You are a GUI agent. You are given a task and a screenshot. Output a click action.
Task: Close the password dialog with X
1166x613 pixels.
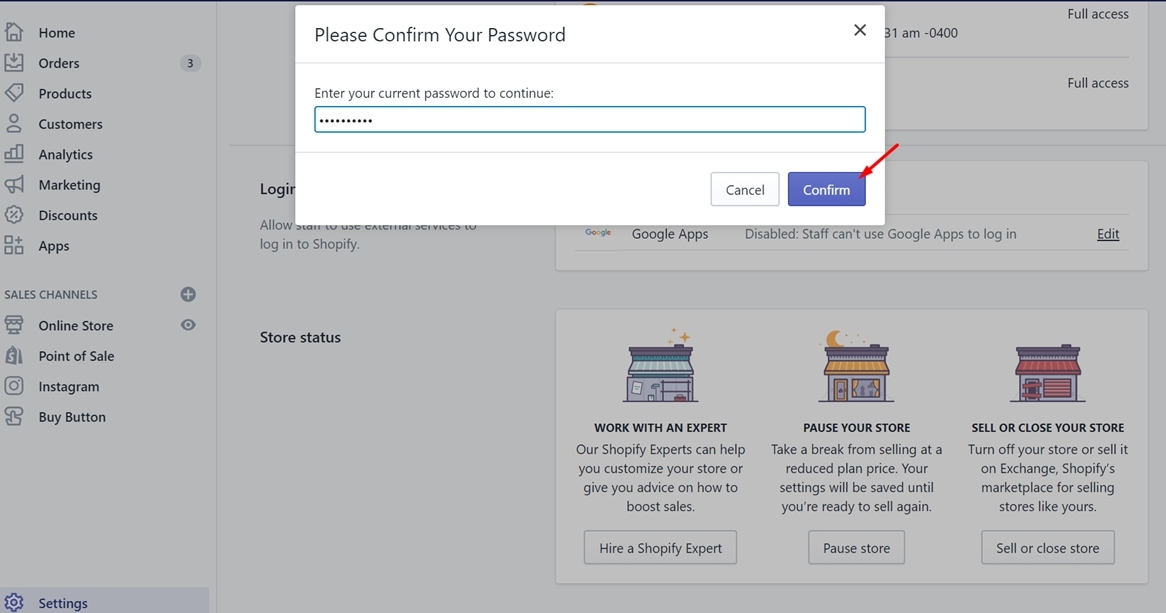click(860, 30)
